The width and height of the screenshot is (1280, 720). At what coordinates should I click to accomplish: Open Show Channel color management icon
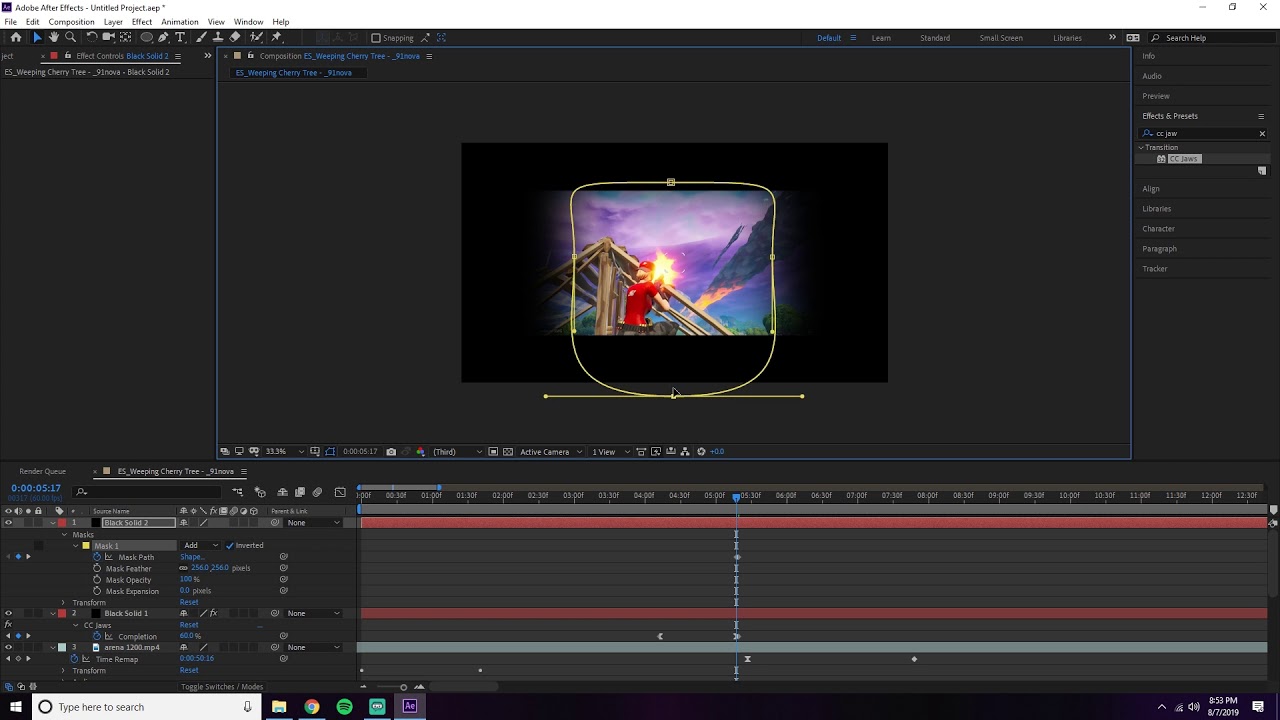coord(420,452)
